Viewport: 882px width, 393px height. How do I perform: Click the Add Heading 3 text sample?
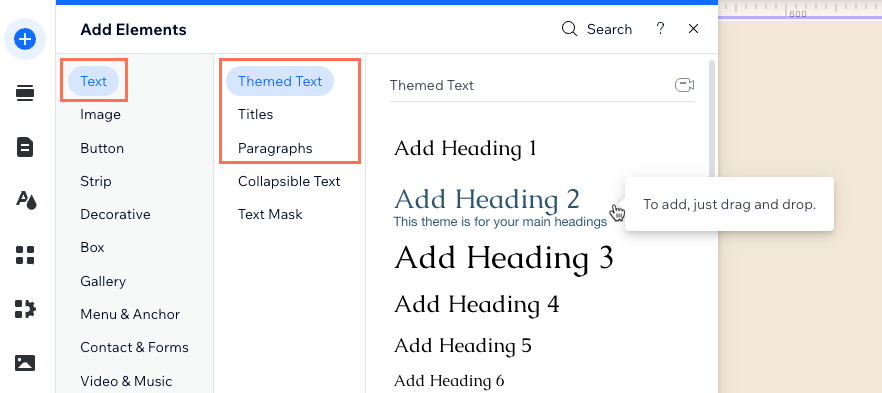tap(504, 258)
